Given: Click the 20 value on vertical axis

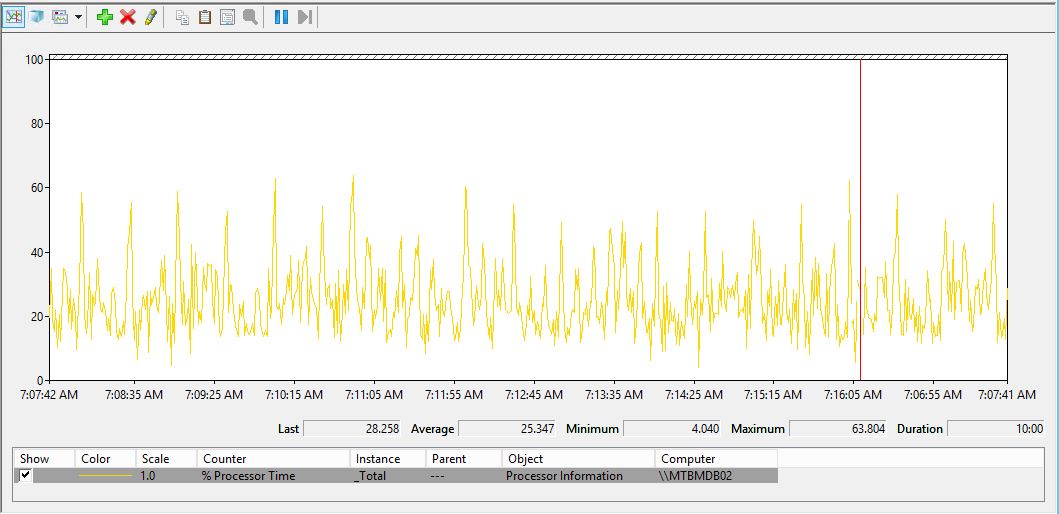Looking at the screenshot, I should click(x=38, y=316).
